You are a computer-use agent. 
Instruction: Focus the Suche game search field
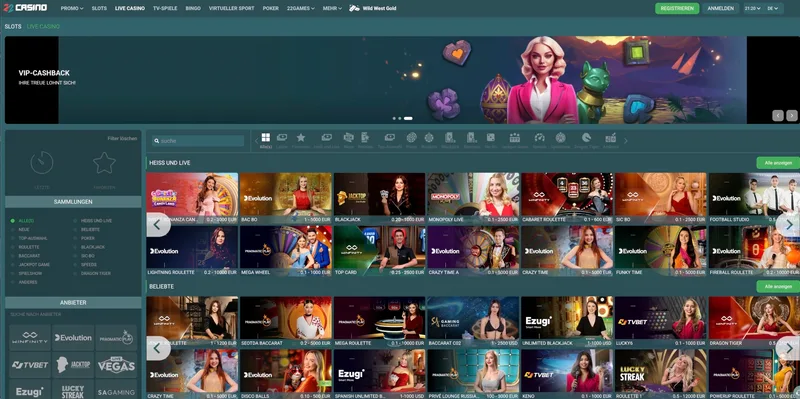coord(198,141)
